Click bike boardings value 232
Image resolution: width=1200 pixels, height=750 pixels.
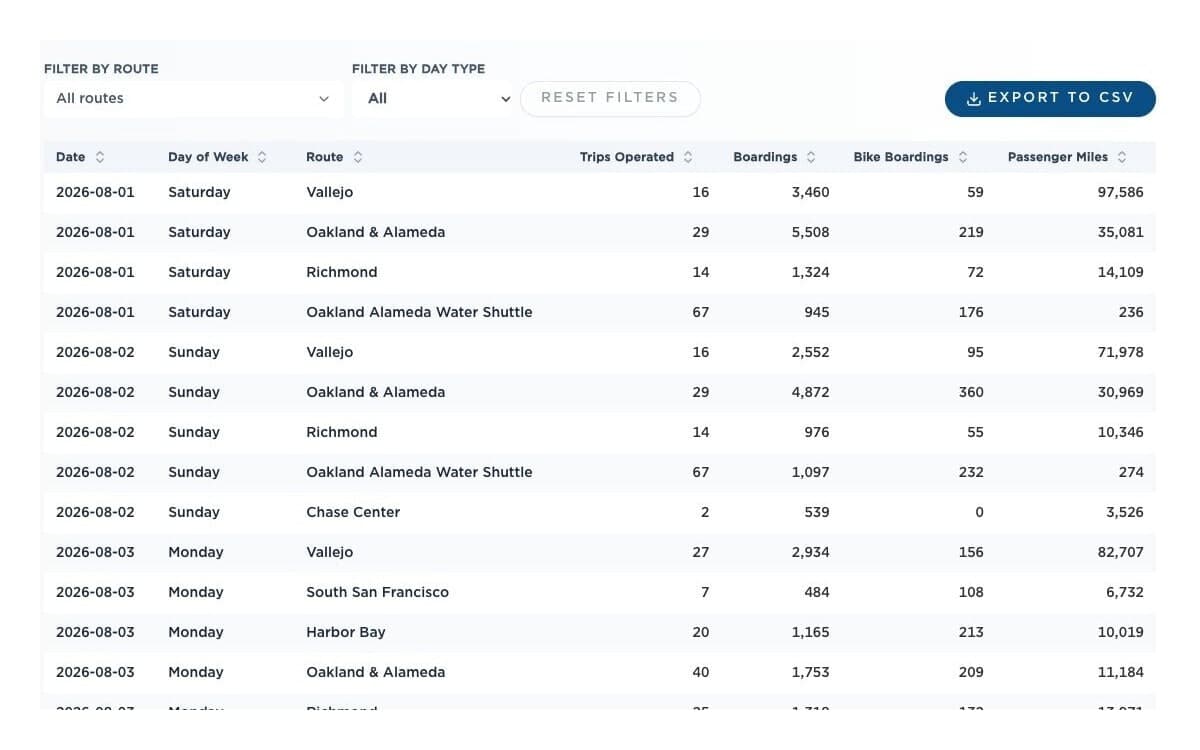(971, 472)
